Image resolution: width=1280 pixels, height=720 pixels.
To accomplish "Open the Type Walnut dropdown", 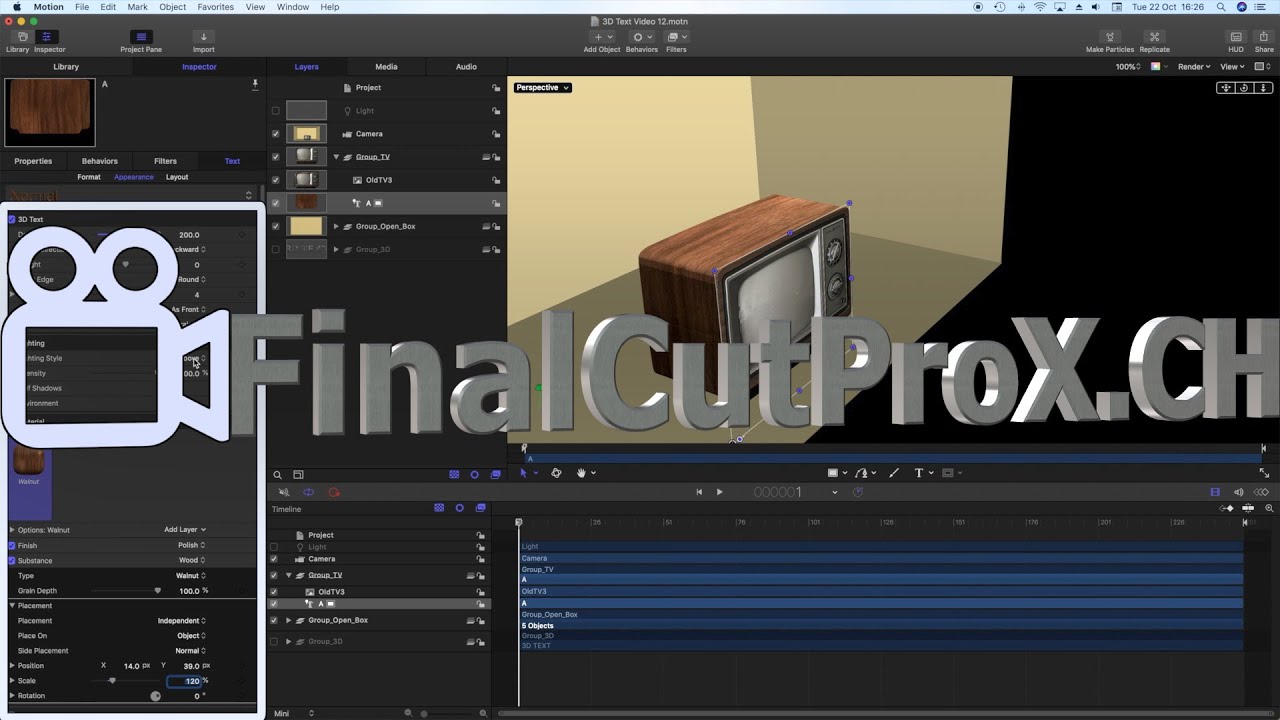I will (x=190, y=576).
